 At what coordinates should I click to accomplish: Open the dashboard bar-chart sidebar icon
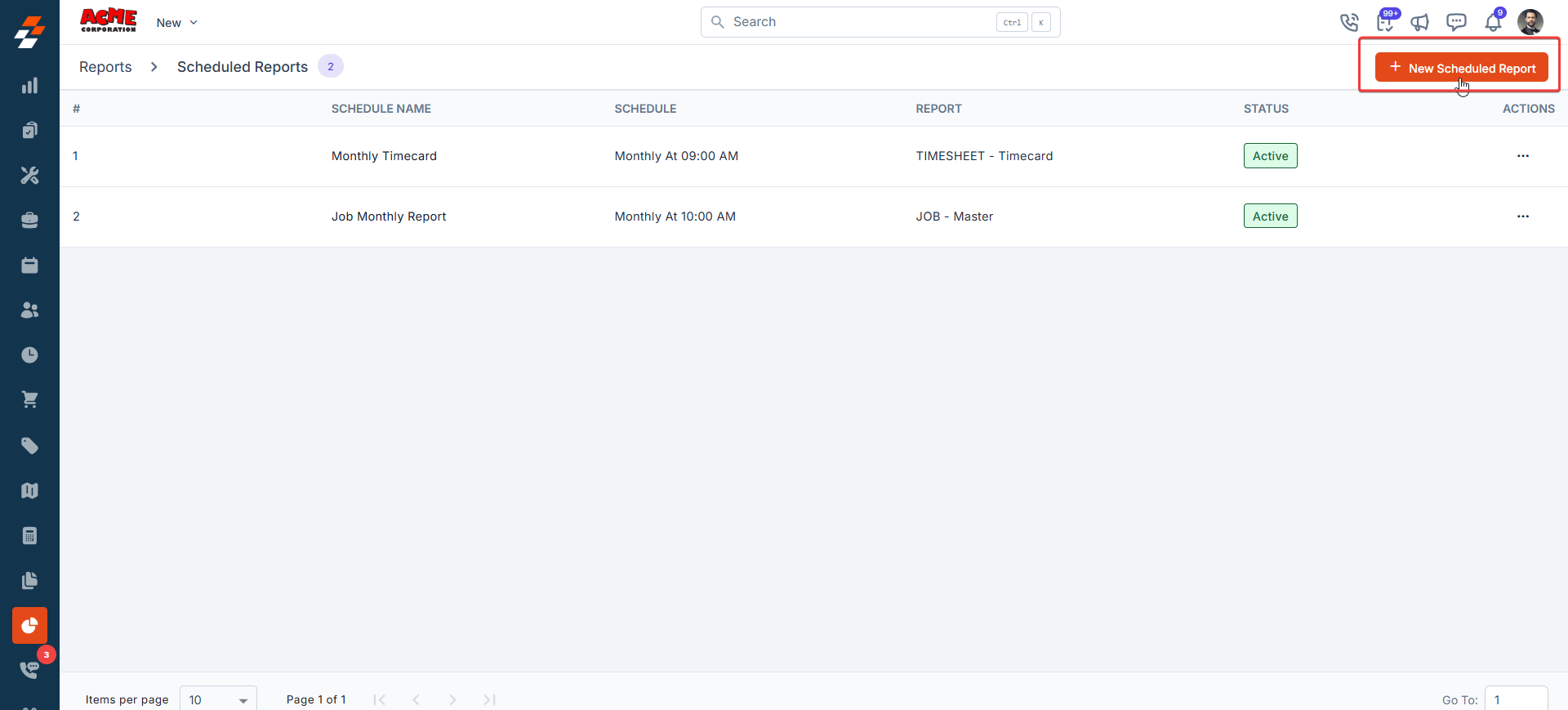point(29,86)
